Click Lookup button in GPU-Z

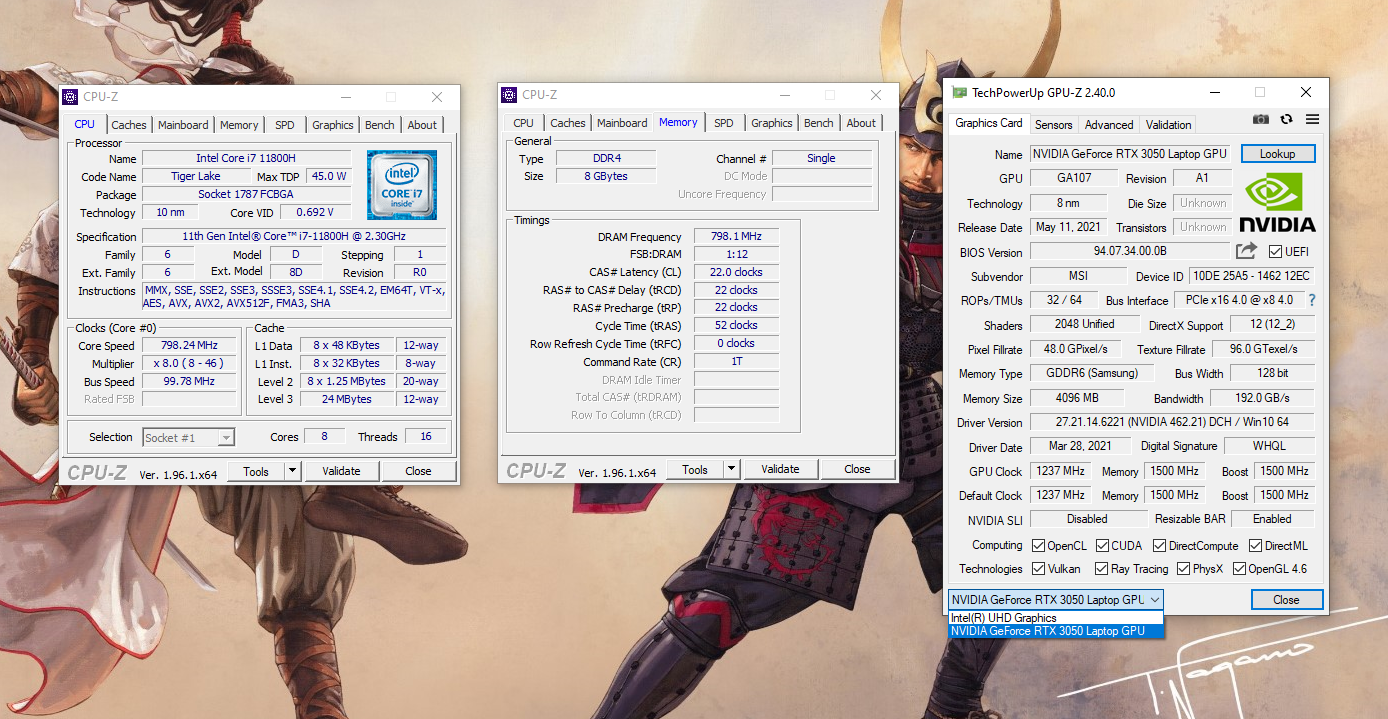click(1278, 154)
